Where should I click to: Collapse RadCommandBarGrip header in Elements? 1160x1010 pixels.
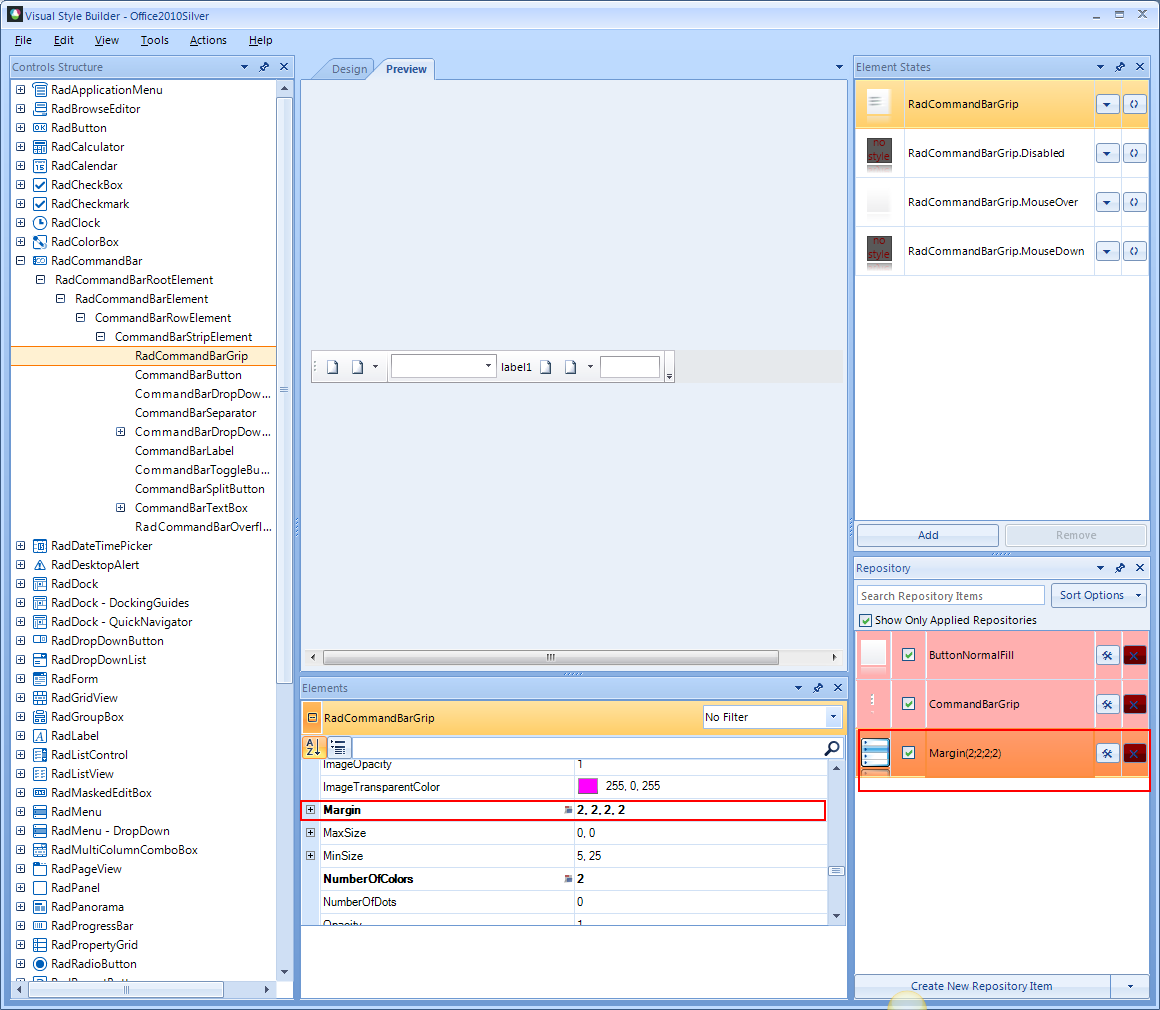tap(312, 718)
